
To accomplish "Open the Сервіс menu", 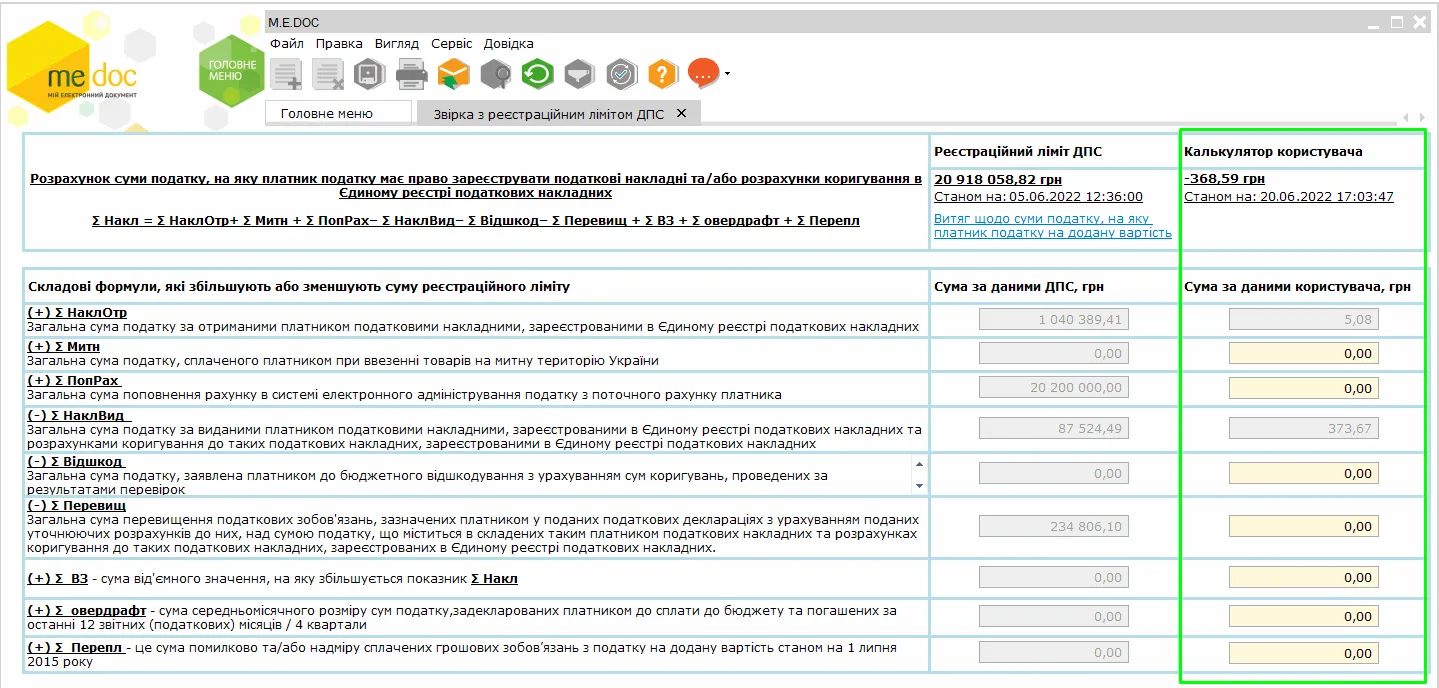I will [452, 43].
